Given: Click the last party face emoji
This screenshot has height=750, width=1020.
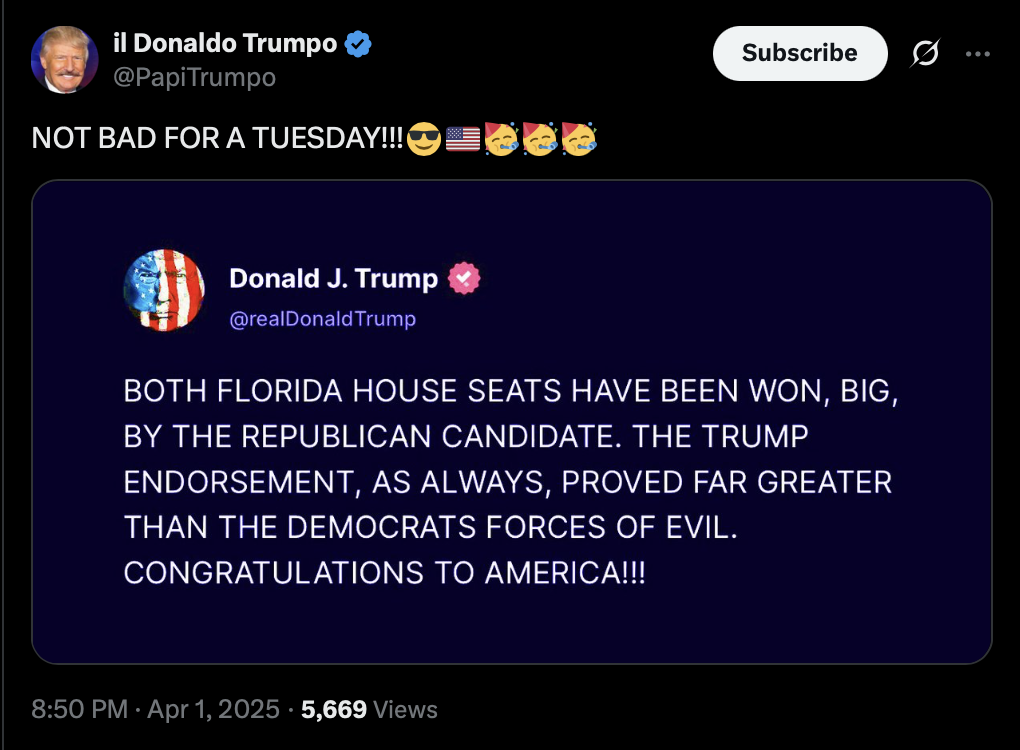Looking at the screenshot, I should 579,141.
